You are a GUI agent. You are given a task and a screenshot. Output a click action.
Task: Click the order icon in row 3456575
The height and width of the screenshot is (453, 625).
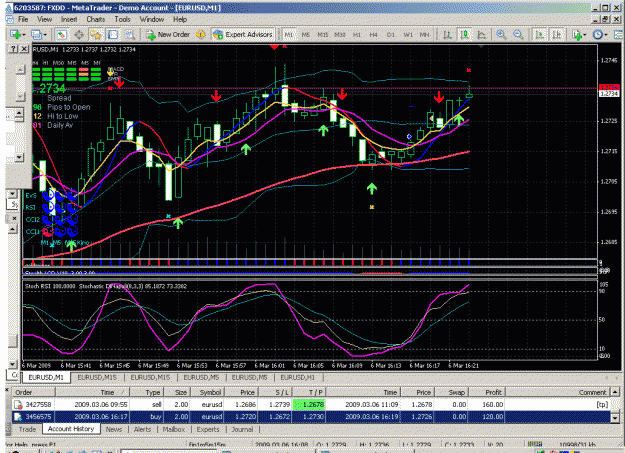click(x=18, y=417)
